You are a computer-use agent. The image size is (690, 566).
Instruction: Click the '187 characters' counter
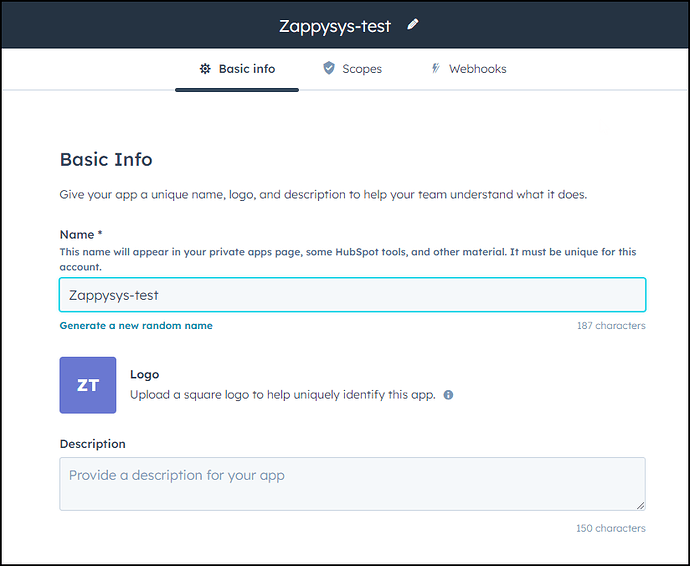[x=611, y=326]
